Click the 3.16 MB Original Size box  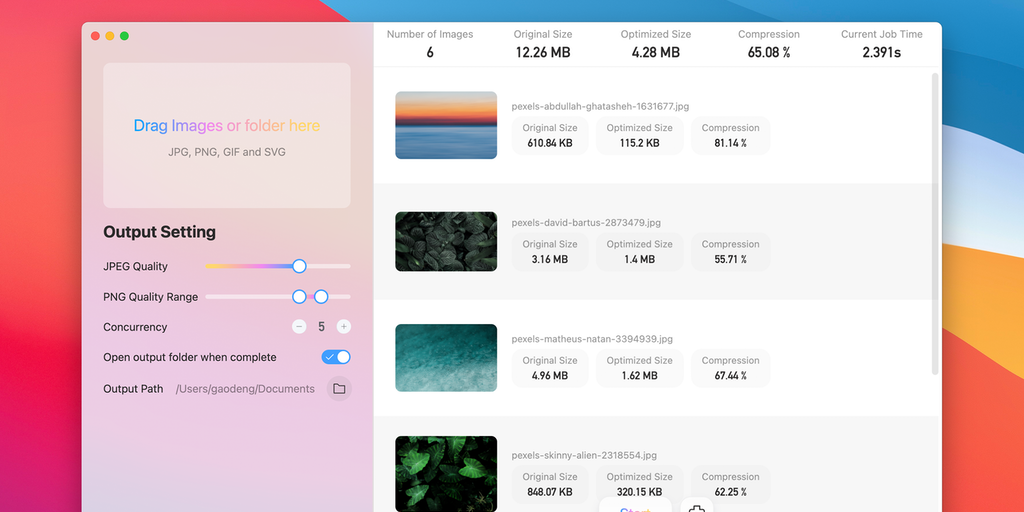click(x=550, y=251)
